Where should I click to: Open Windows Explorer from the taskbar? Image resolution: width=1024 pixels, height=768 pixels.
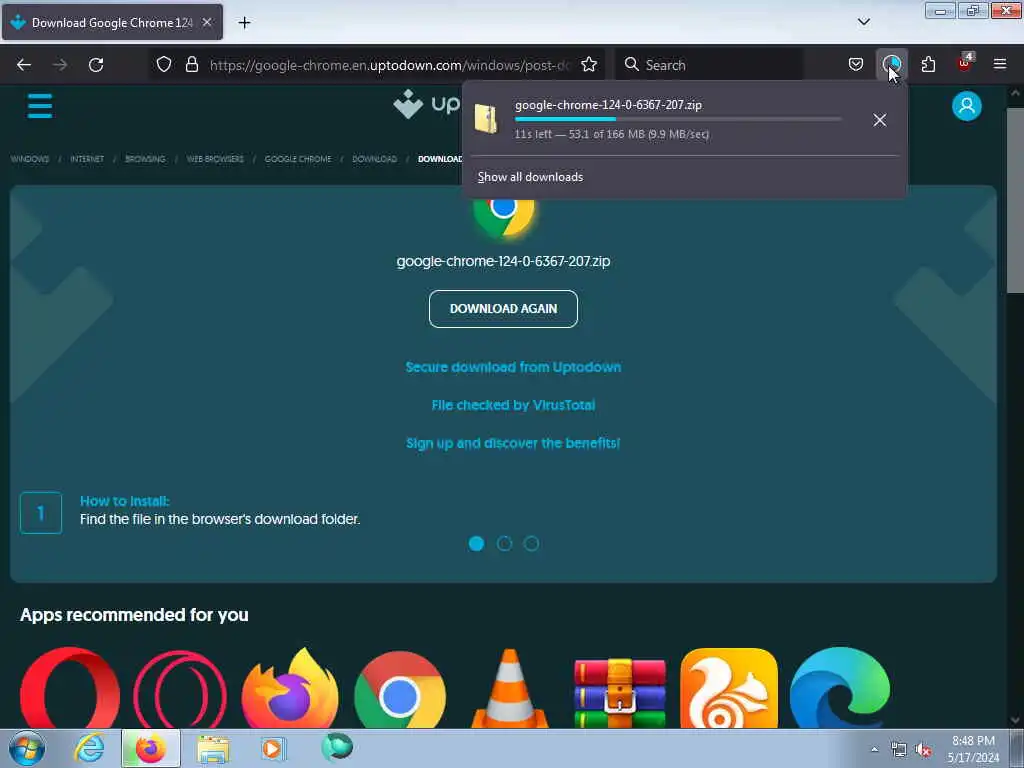[213, 749]
